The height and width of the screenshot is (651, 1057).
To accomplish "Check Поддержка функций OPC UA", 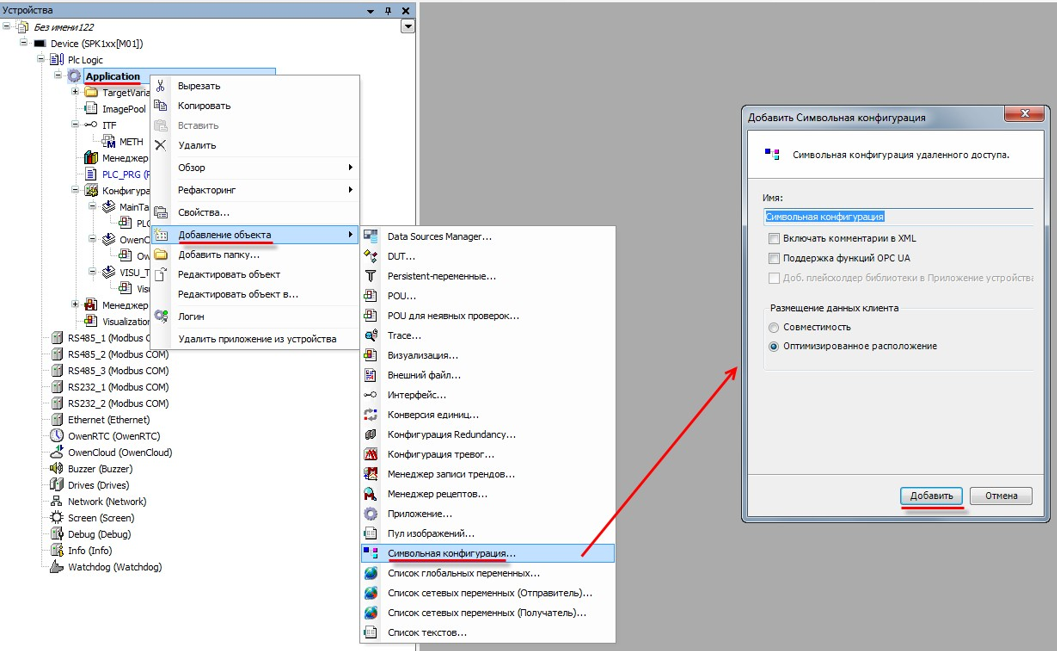I will [774, 258].
